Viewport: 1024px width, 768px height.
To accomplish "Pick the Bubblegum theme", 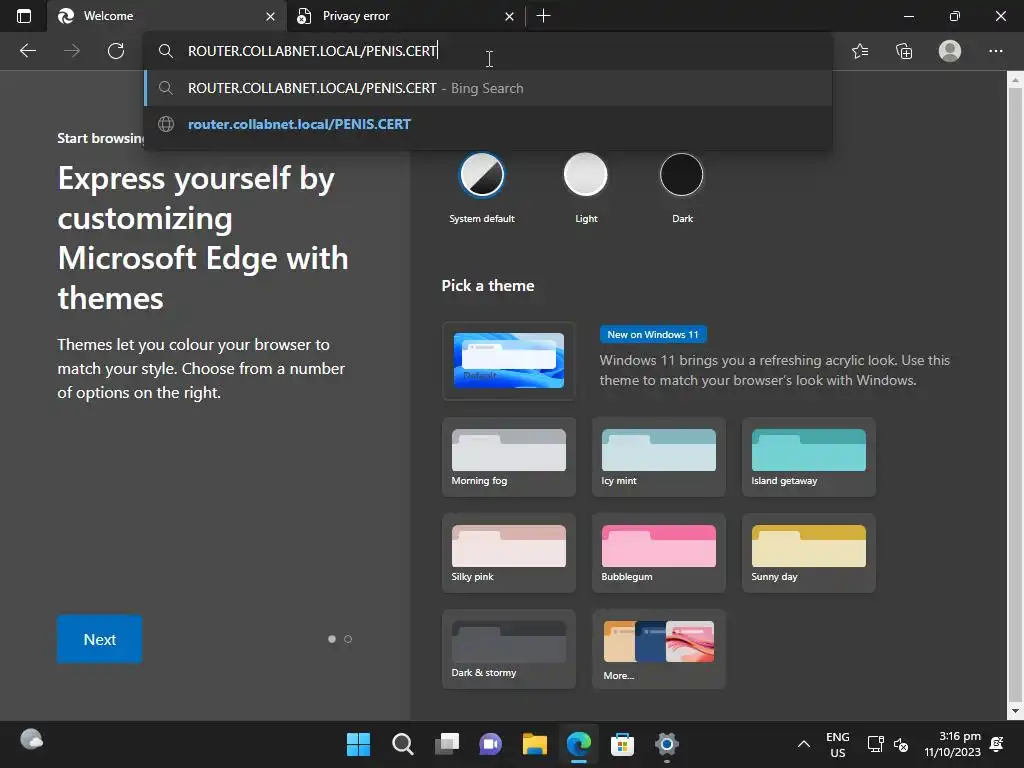I will [658, 553].
